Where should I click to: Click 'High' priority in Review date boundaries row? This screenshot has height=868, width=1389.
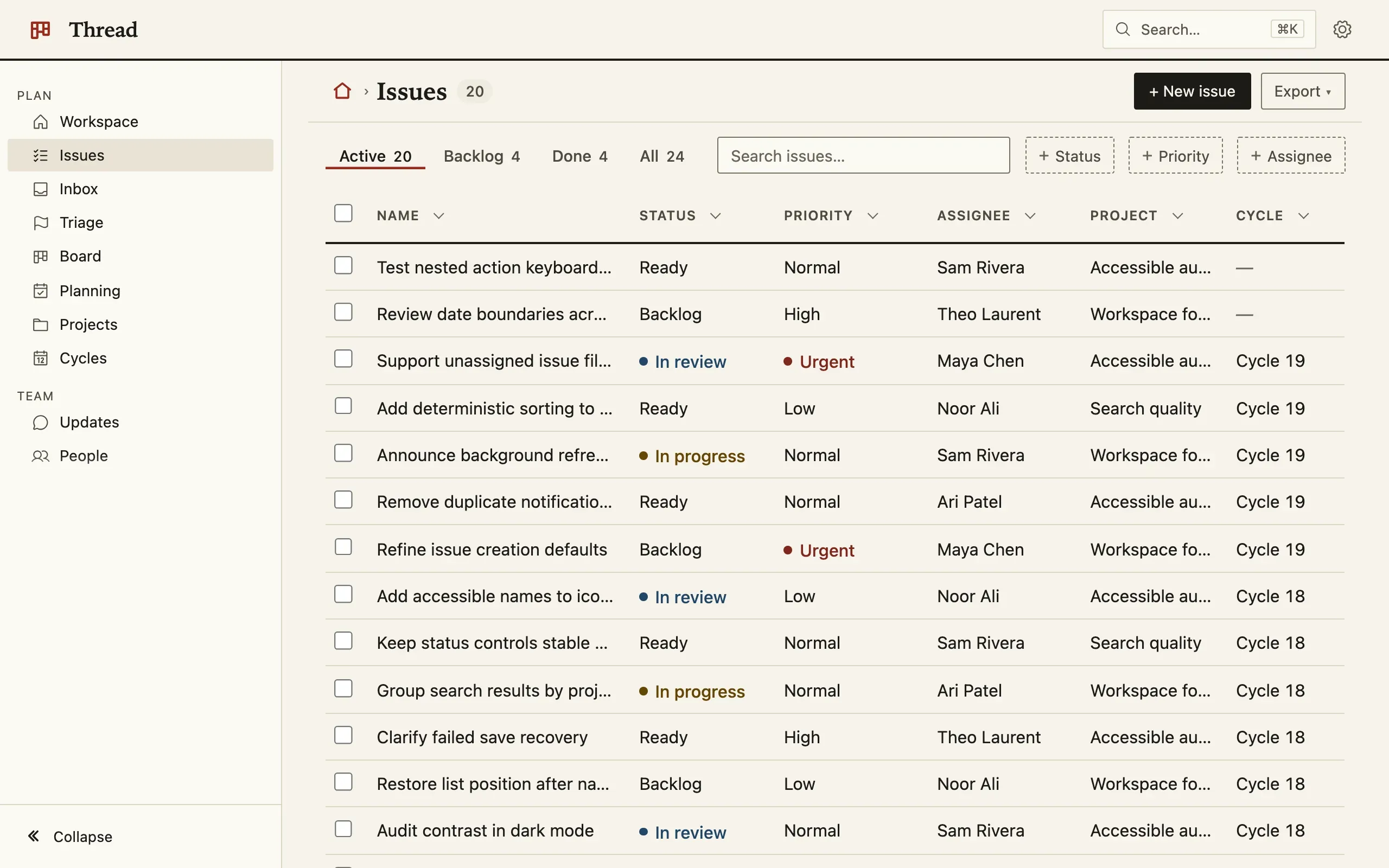pos(802,314)
